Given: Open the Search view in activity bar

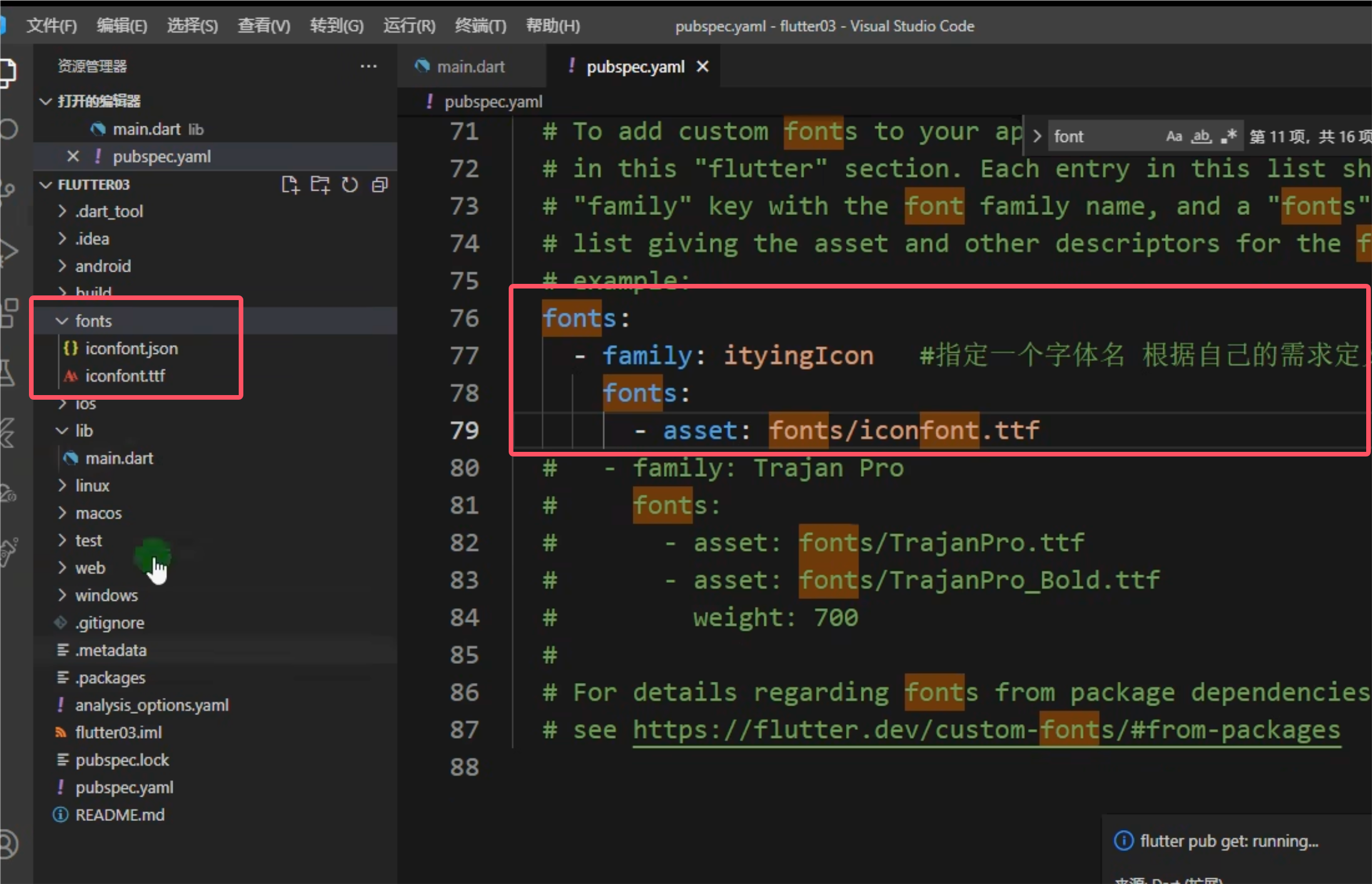Looking at the screenshot, I should point(8,129).
